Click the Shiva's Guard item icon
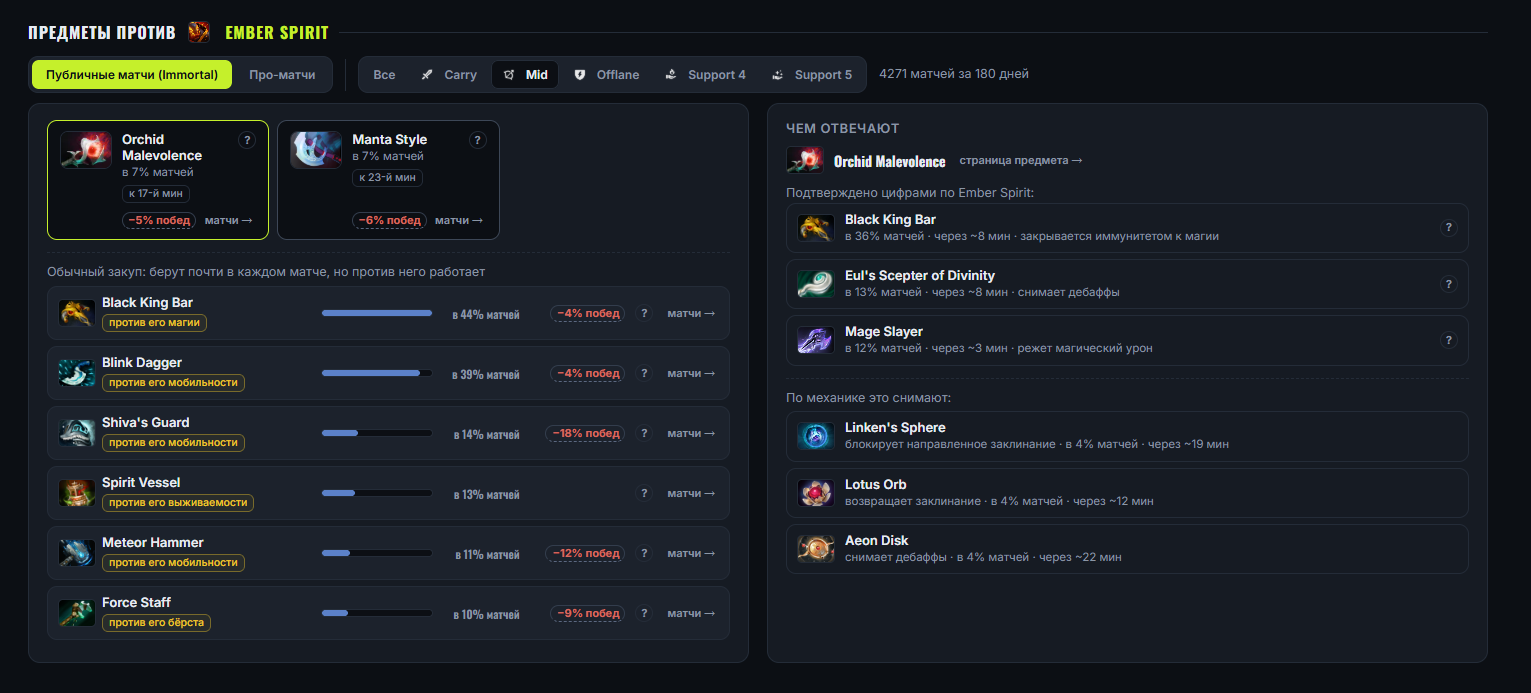This screenshot has width=1531, height=693. click(x=77, y=432)
